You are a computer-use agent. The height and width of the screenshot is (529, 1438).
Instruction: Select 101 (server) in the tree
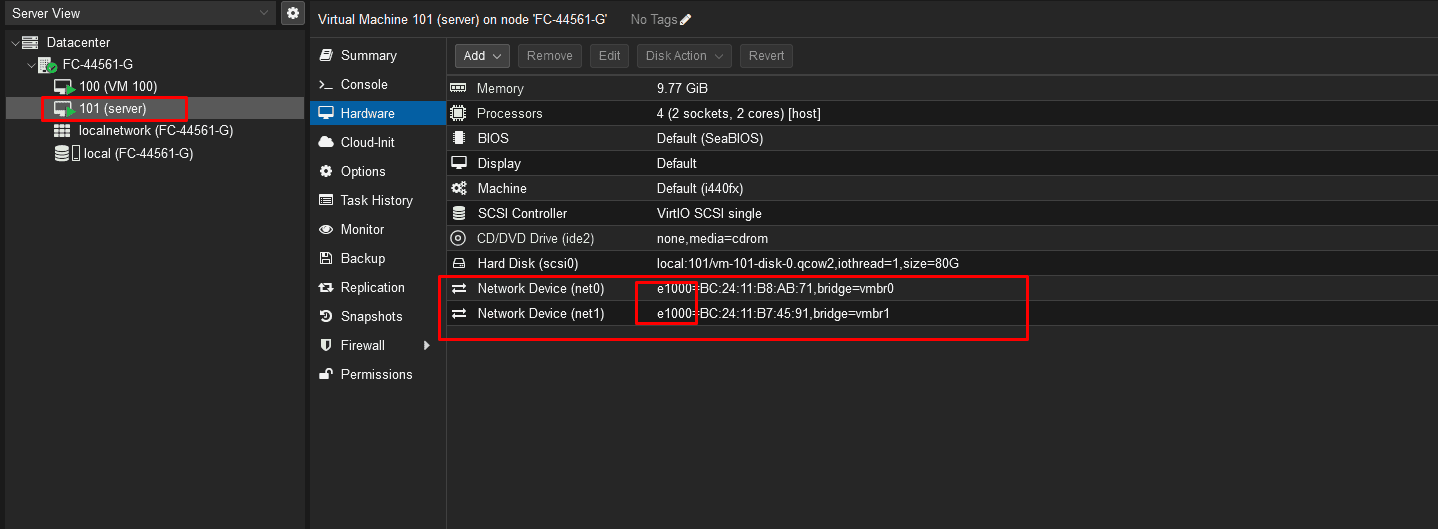[x=113, y=108]
